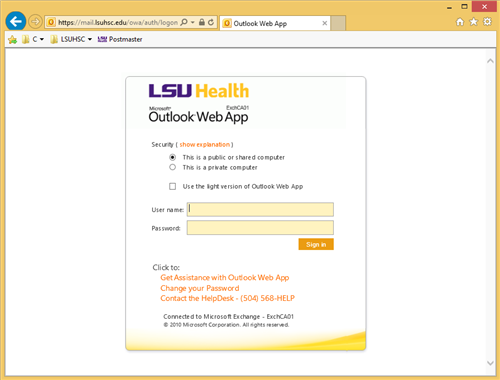This screenshot has height=380, width=500.
Task: Click the LSU Health logo
Action: click(199, 91)
